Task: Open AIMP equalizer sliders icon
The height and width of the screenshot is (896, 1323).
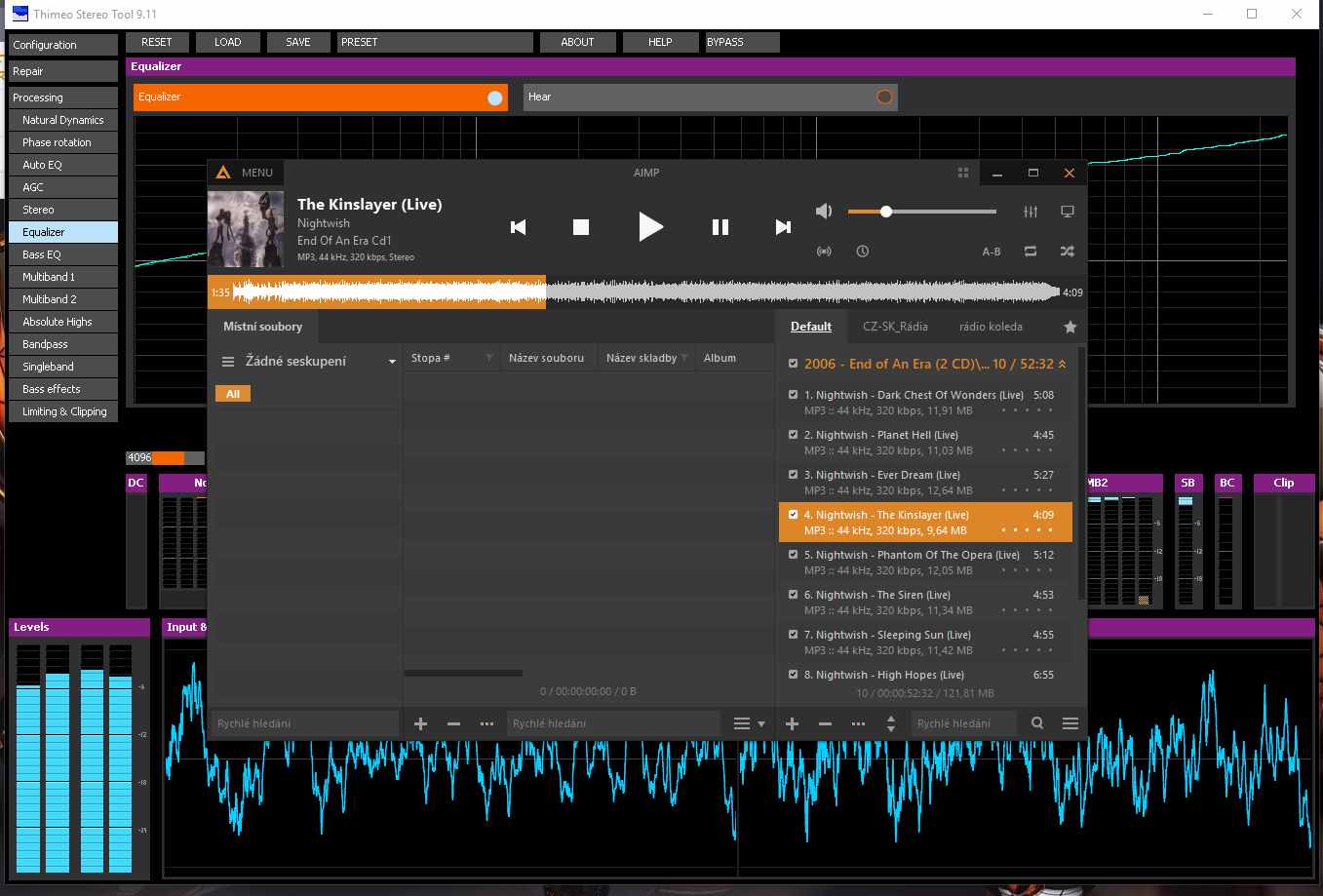Action: pos(1031,212)
